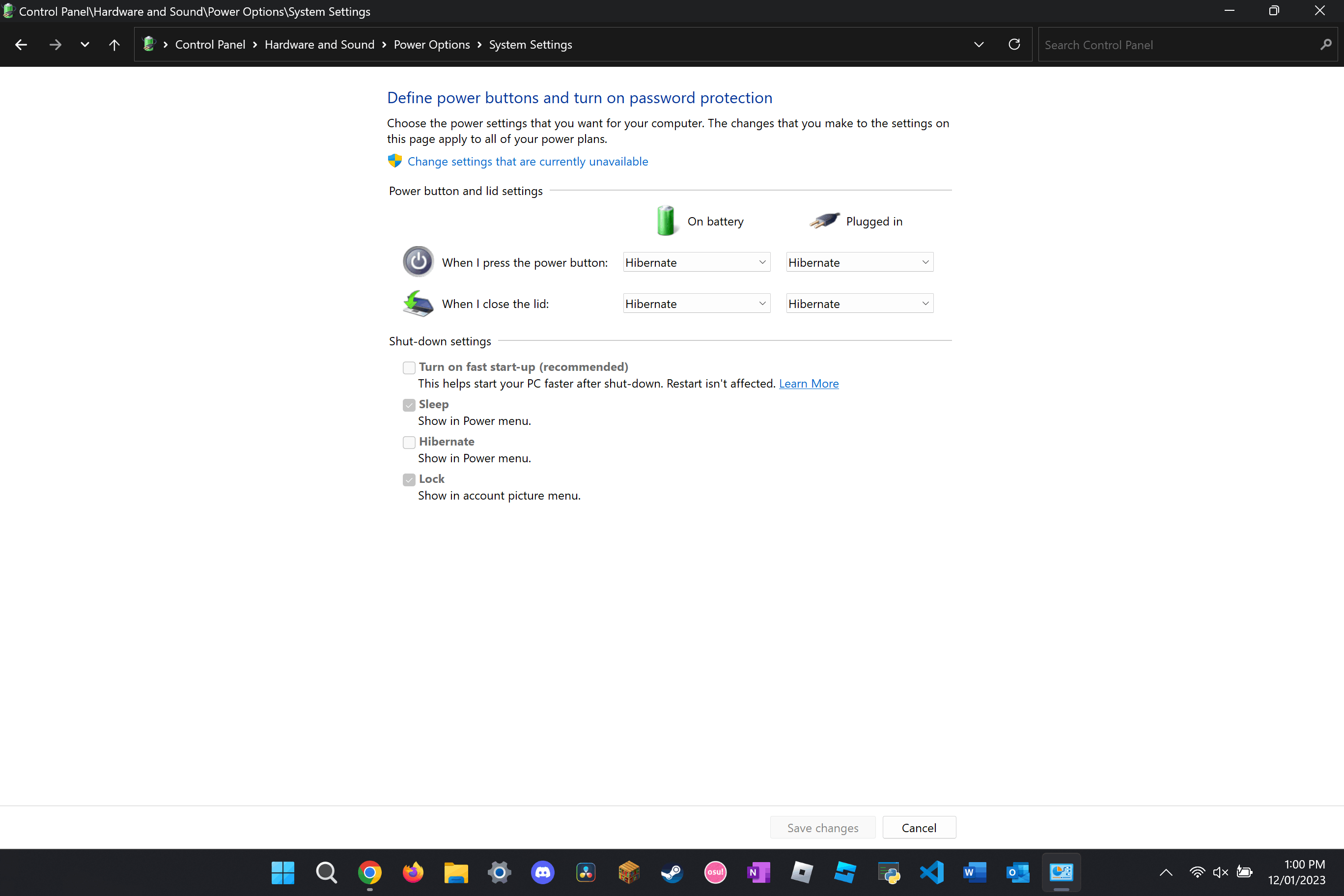Click the laptop lid icon

[419, 304]
